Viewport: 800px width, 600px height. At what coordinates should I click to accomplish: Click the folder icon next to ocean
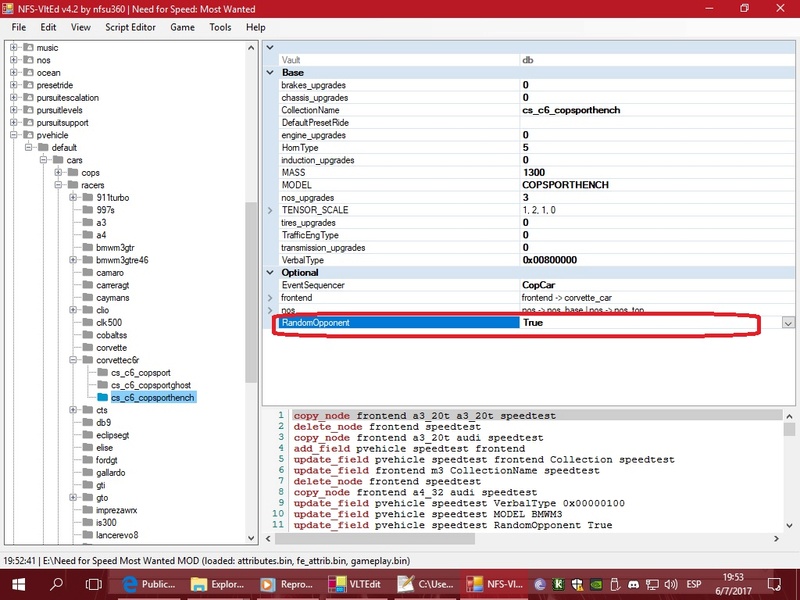[x=29, y=72]
